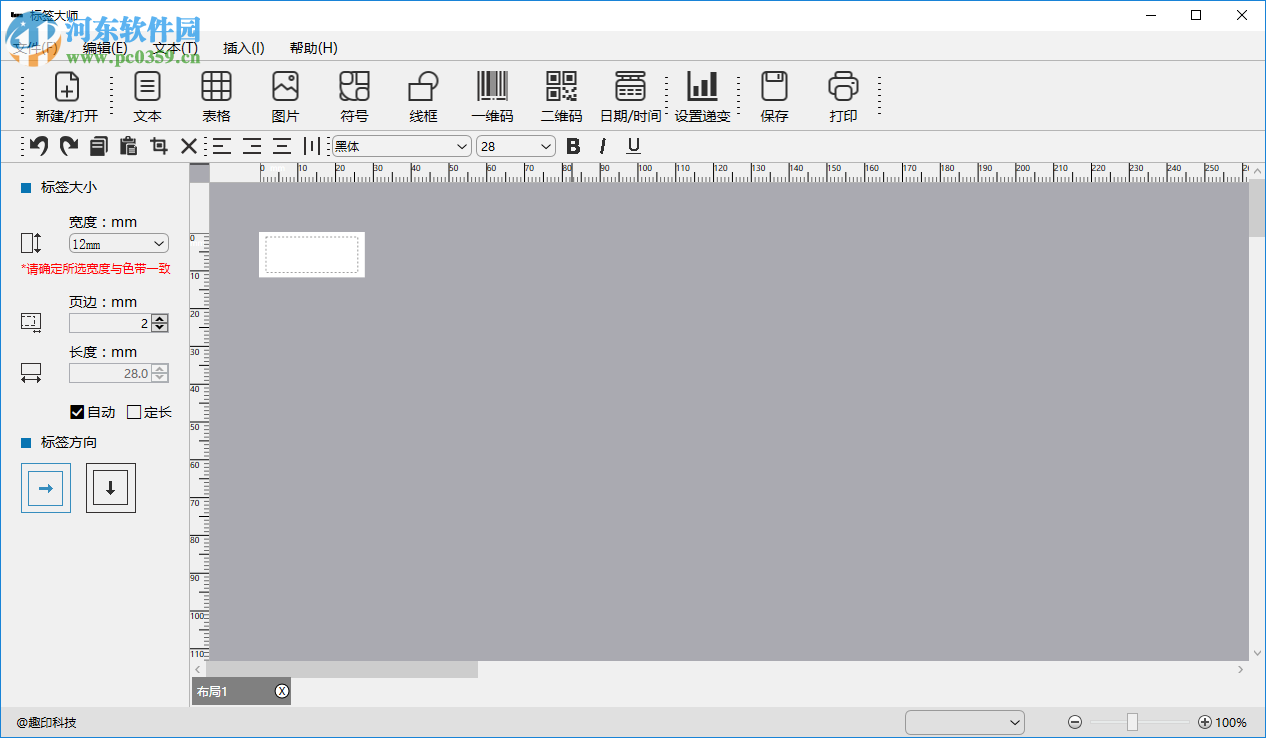Viewport: 1266px width, 738px height.
Task: Select the 图片 image tool
Action: pos(285,87)
